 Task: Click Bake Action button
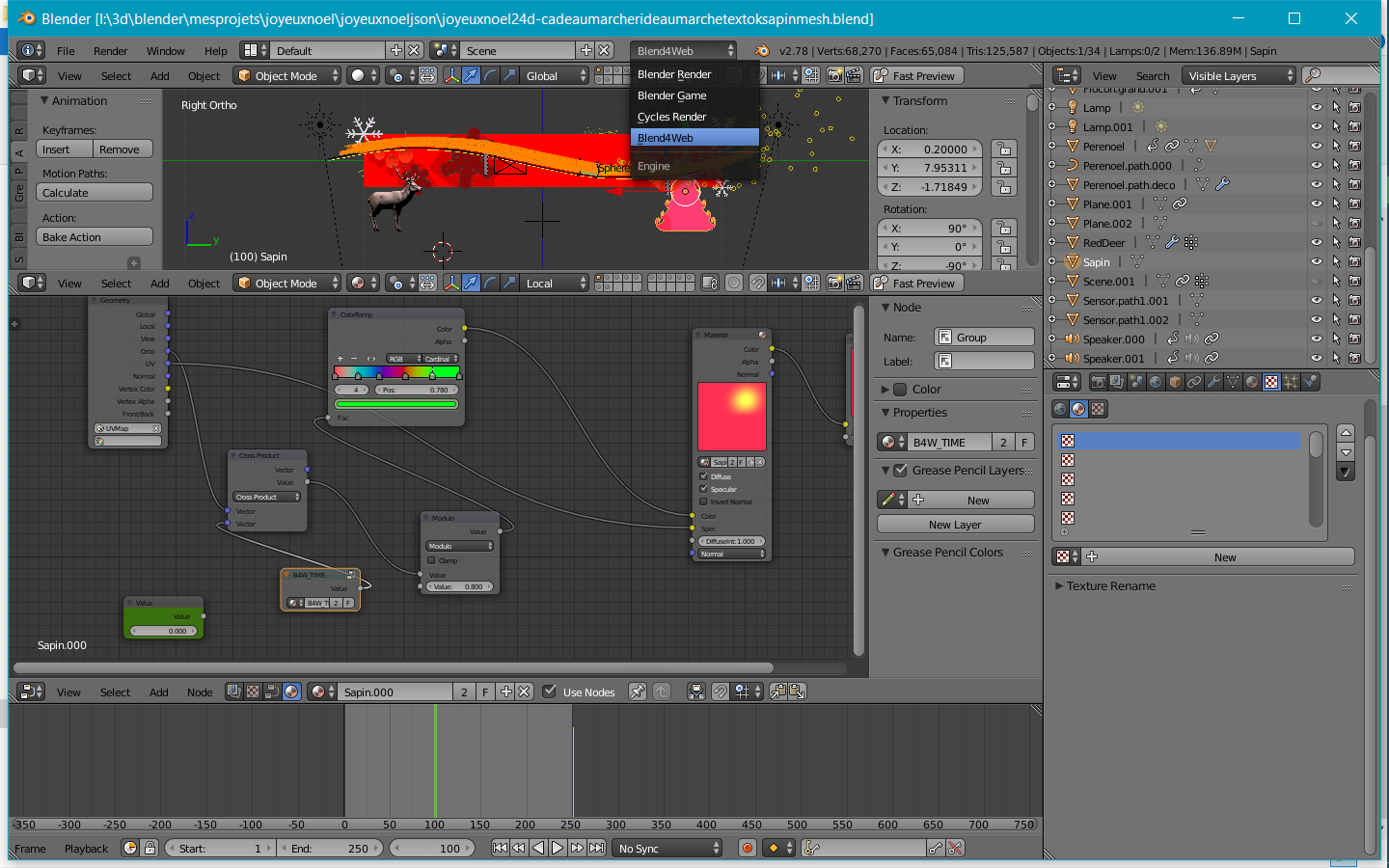click(x=95, y=236)
